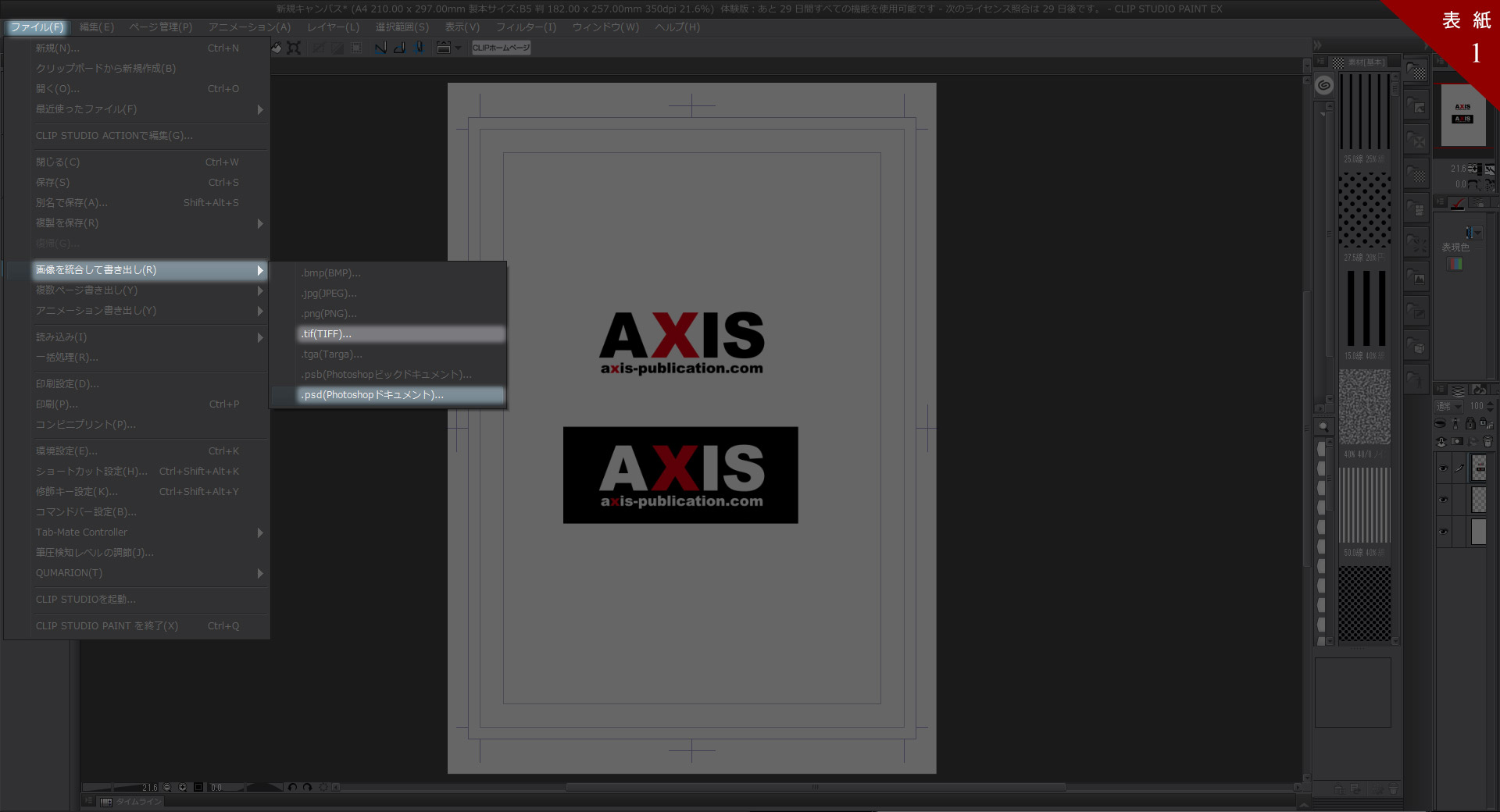Choose .png(PNG) export option
Viewport: 1500px width, 812px height.
pyautogui.click(x=402, y=314)
